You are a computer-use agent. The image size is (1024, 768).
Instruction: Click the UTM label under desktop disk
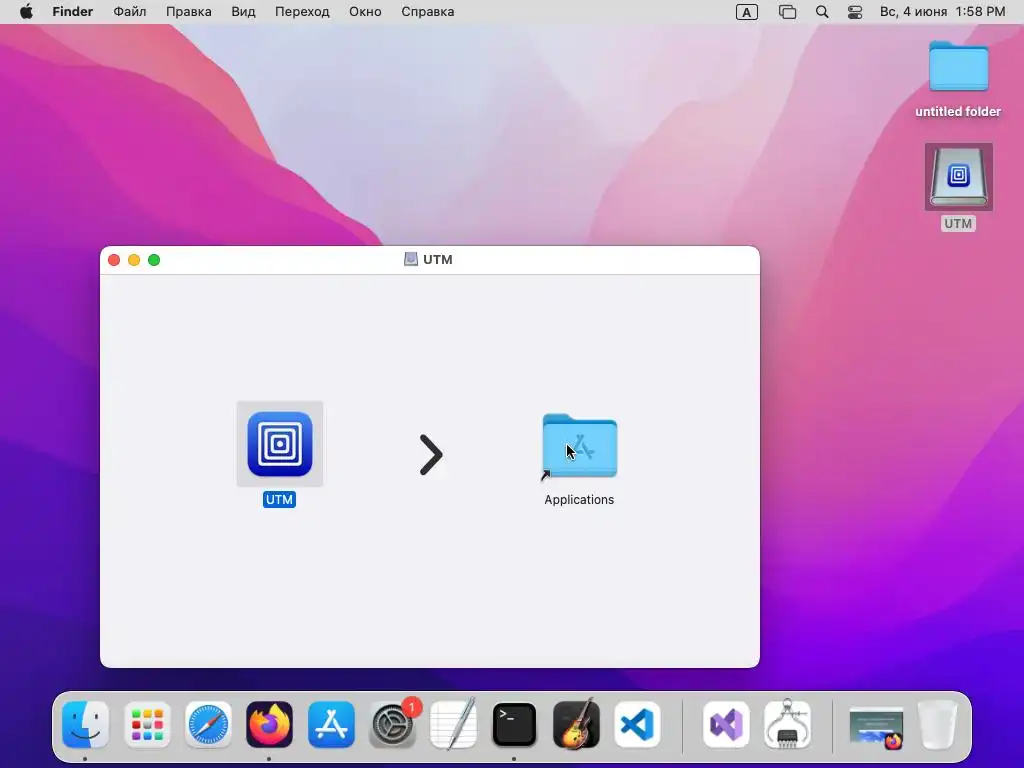tap(958, 223)
